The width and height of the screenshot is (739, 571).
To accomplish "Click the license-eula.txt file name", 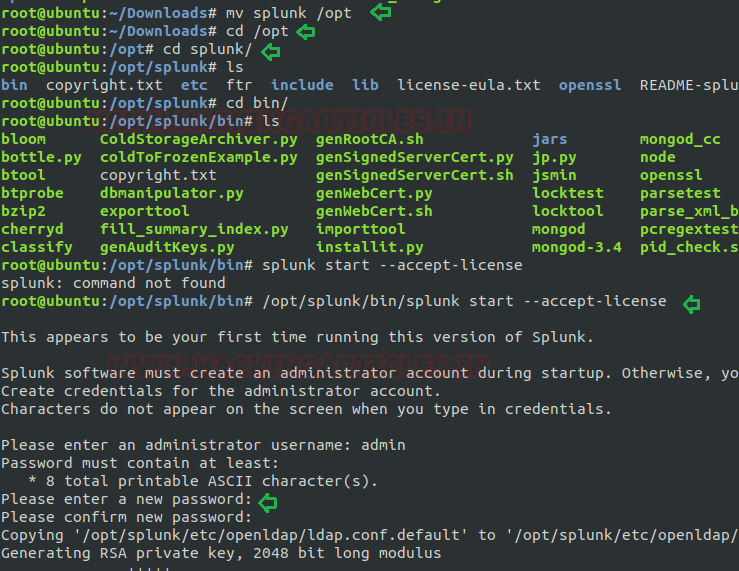I will 469,85.
